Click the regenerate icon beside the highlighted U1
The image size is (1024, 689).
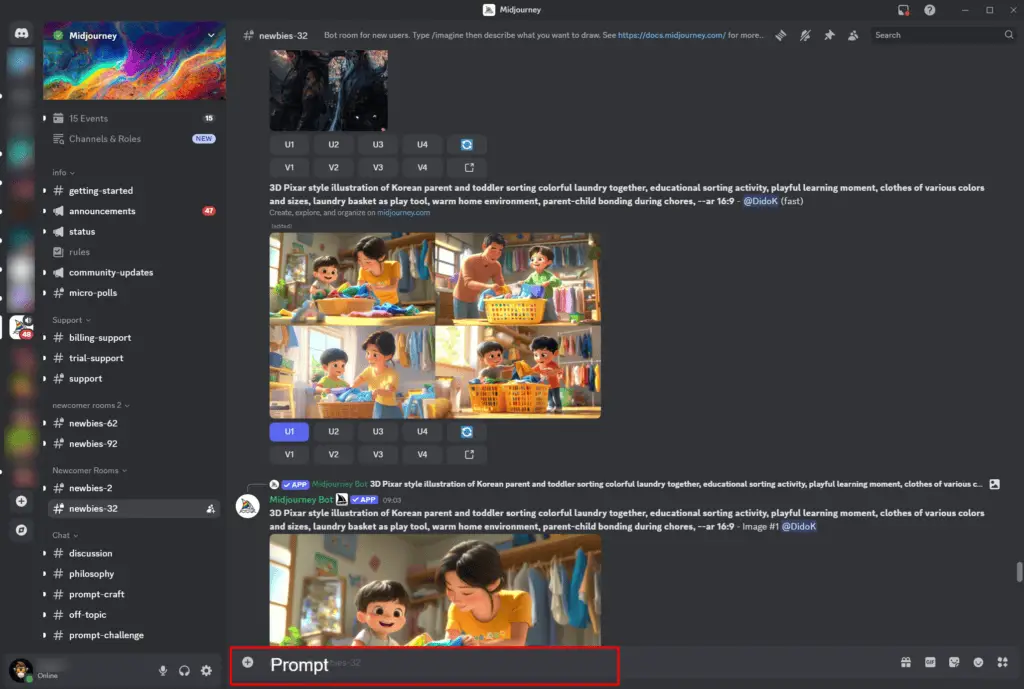point(467,432)
